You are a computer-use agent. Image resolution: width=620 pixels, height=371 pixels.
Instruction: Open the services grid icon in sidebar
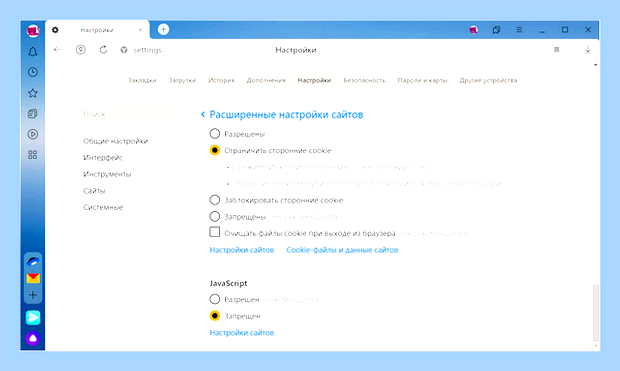pyautogui.click(x=33, y=155)
